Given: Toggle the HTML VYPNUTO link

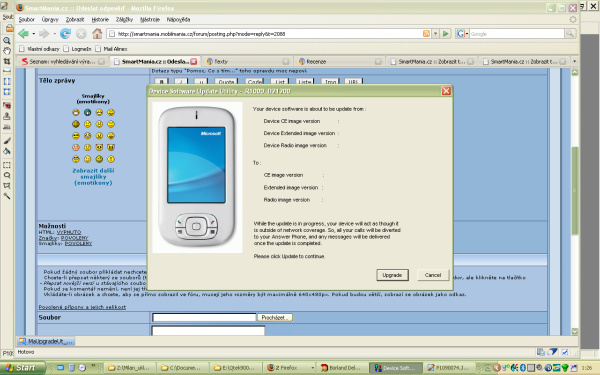Looking at the screenshot, I should [x=69, y=232].
